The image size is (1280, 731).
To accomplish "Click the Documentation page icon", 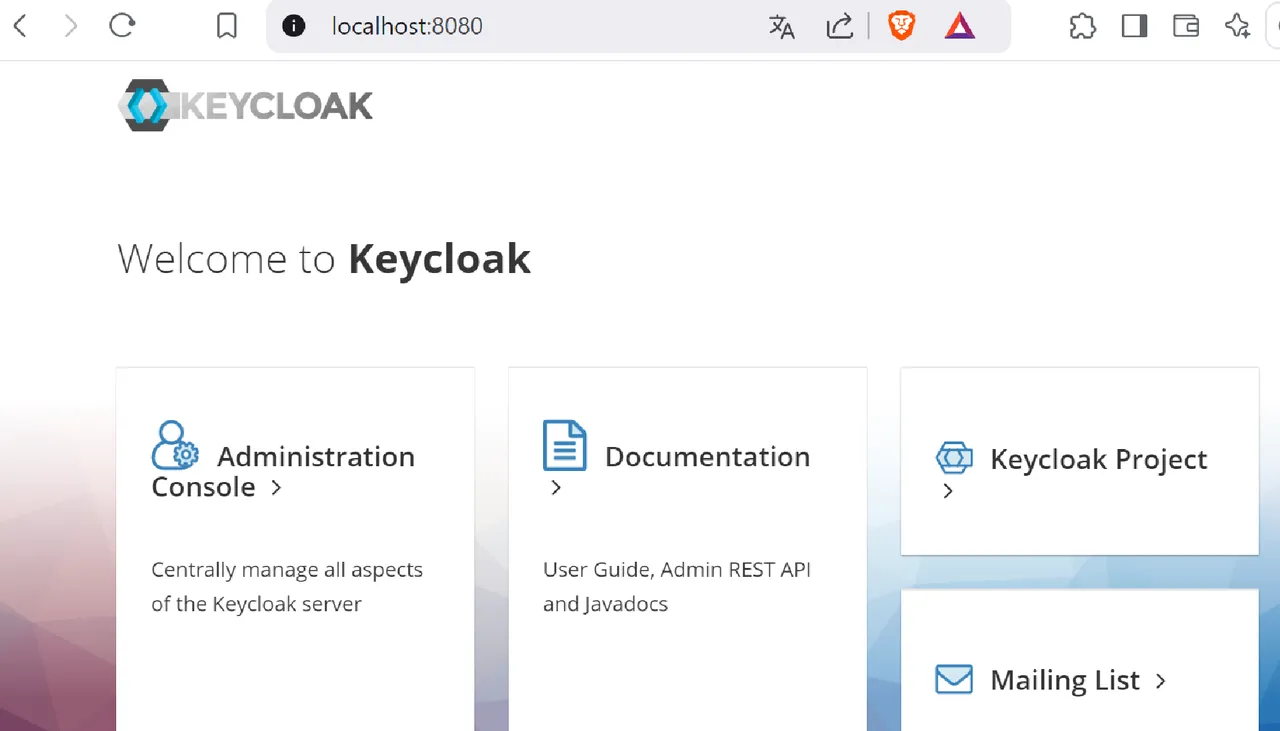I will coord(565,445).
